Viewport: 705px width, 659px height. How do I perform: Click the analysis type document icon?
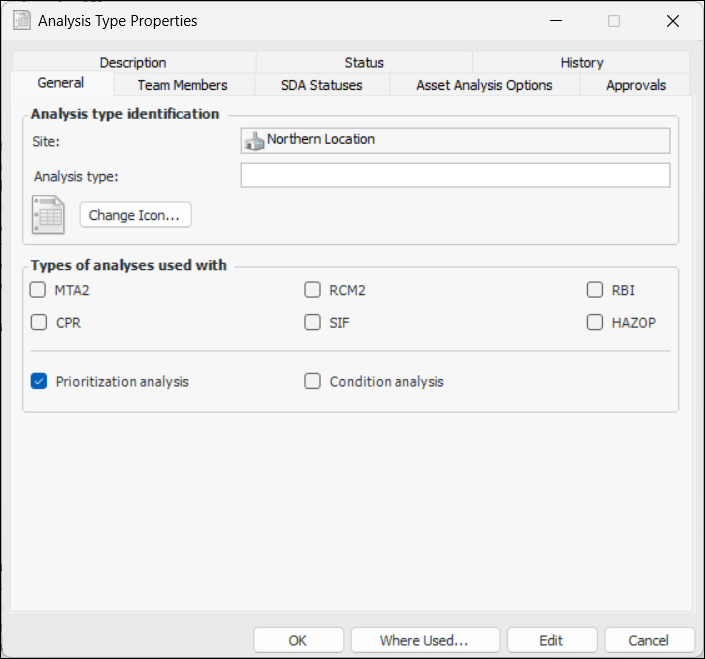pos(48,215)
